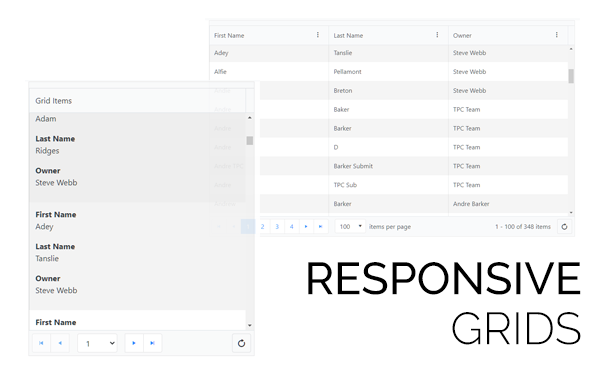Viewport: 594px width, 376px height.
Task: Open the Owner column menu
Action: [x=556, y=35]
